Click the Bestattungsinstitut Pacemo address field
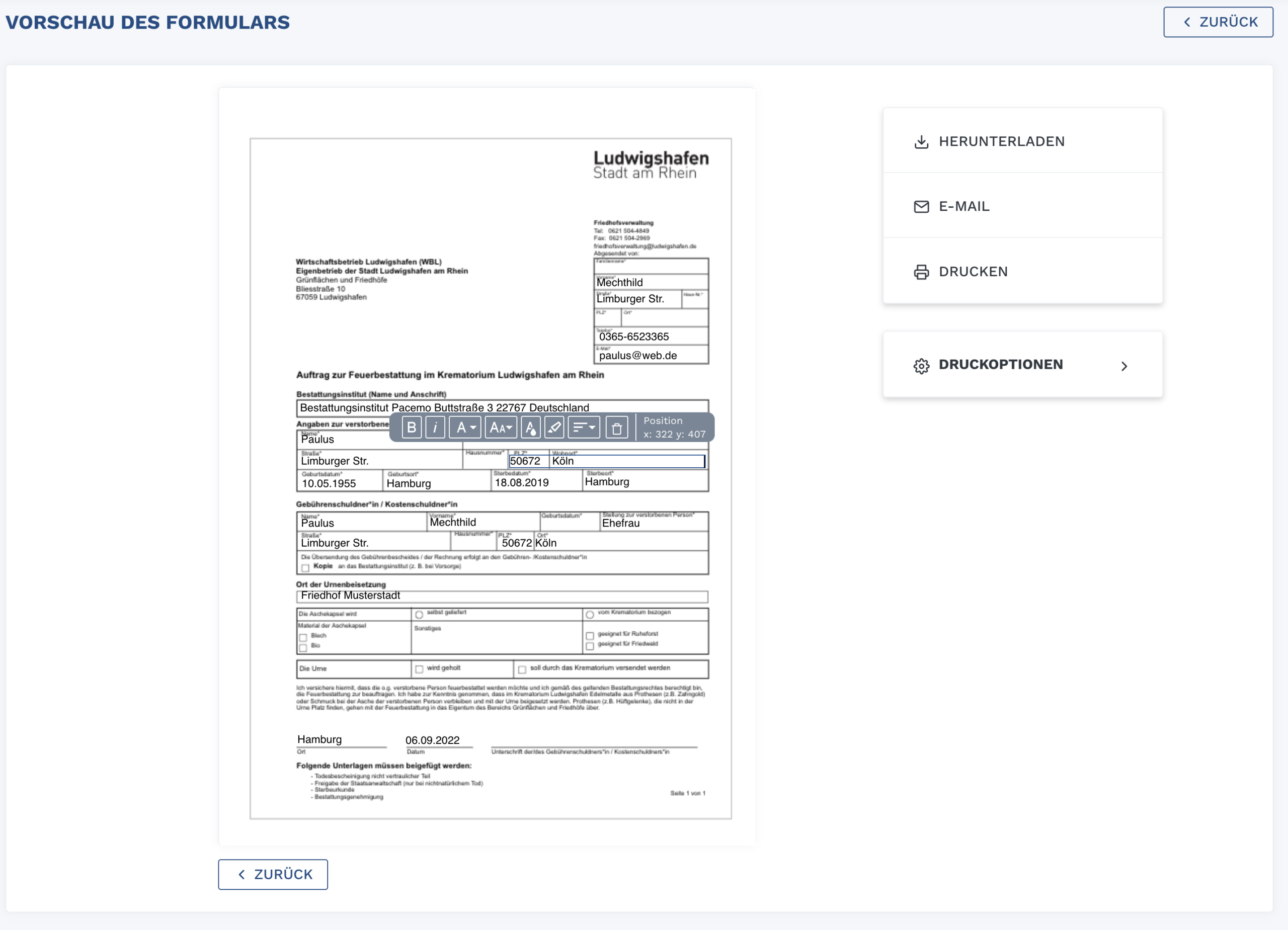The width and height of the screenshot is (1288, 930). pyautogui.click(x=502, y=407)
